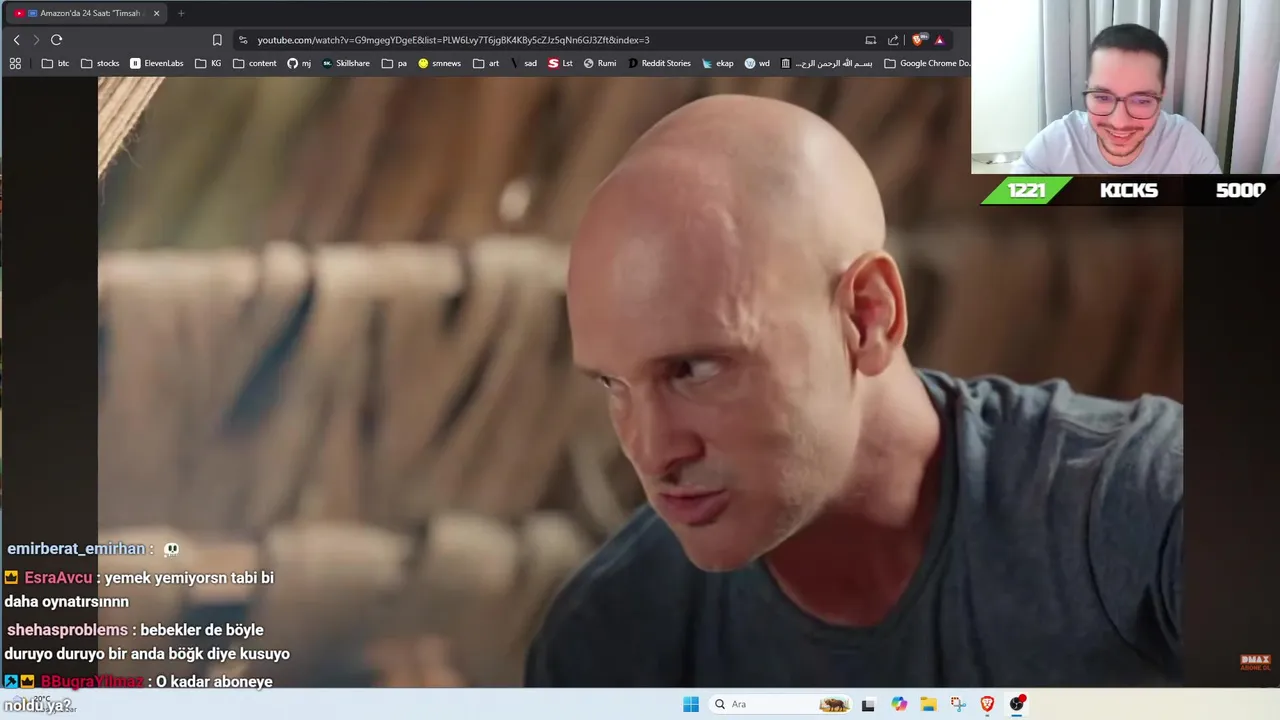Open the pa bookmark folder

point(394,63)
